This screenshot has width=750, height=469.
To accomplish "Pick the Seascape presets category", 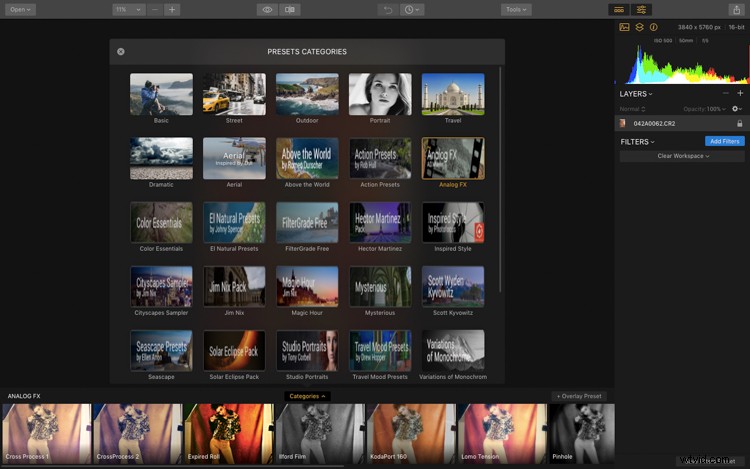I will coord(161,355).
